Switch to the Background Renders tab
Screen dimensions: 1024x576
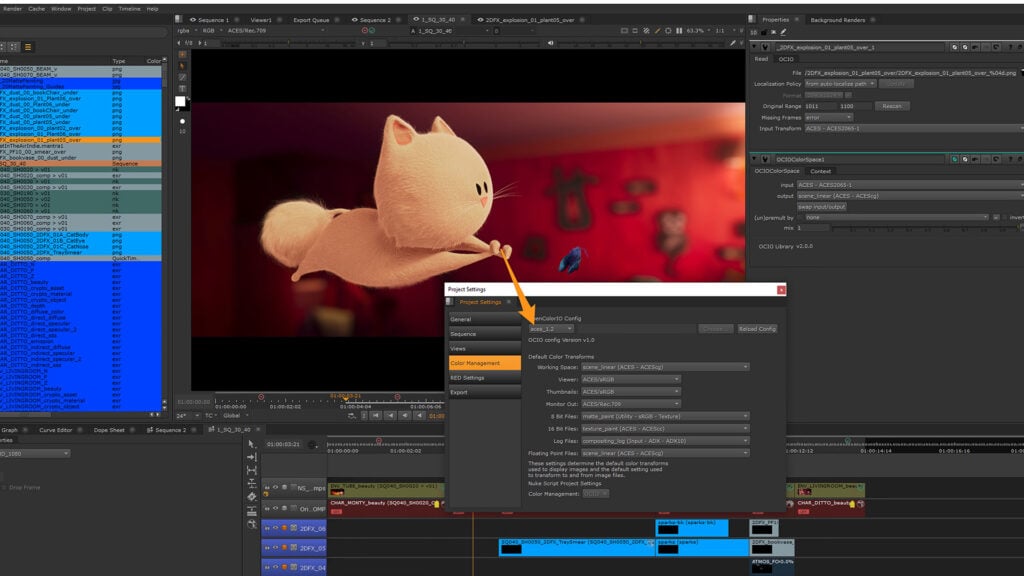tap(837, 20)
